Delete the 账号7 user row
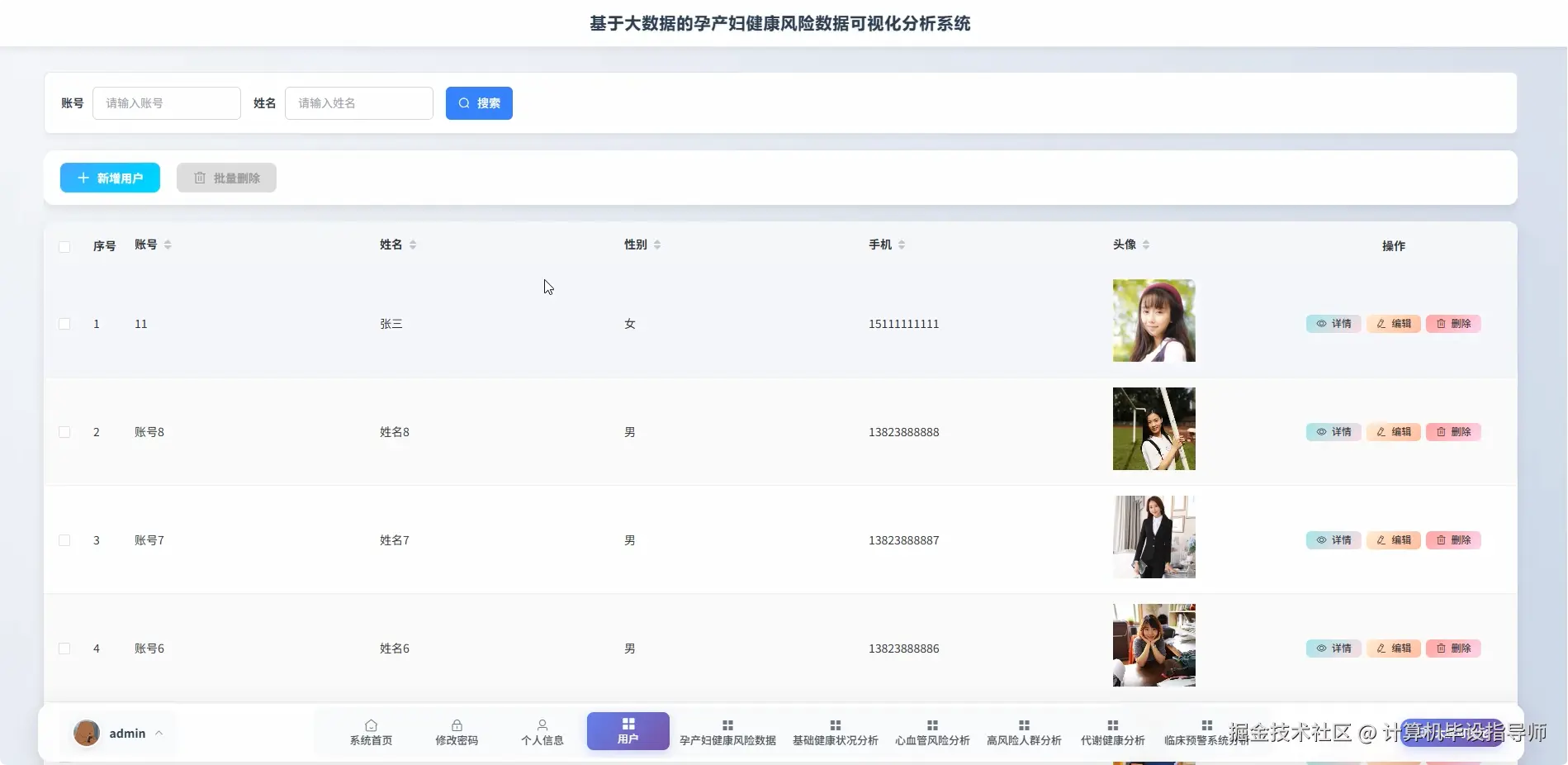Screen dimensions: 1568x765 point(1453,540)
